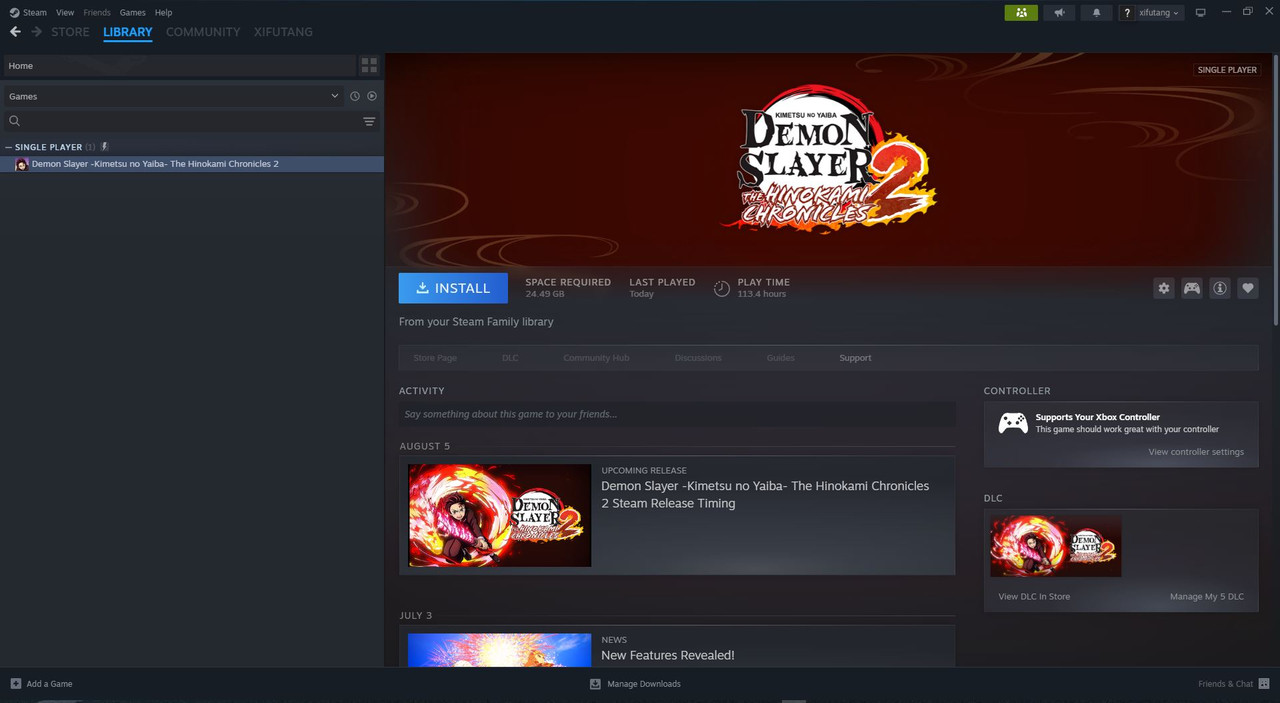Open the Friends menu
The width and height of the screenshot is (1280, 703).
[97, 12]
